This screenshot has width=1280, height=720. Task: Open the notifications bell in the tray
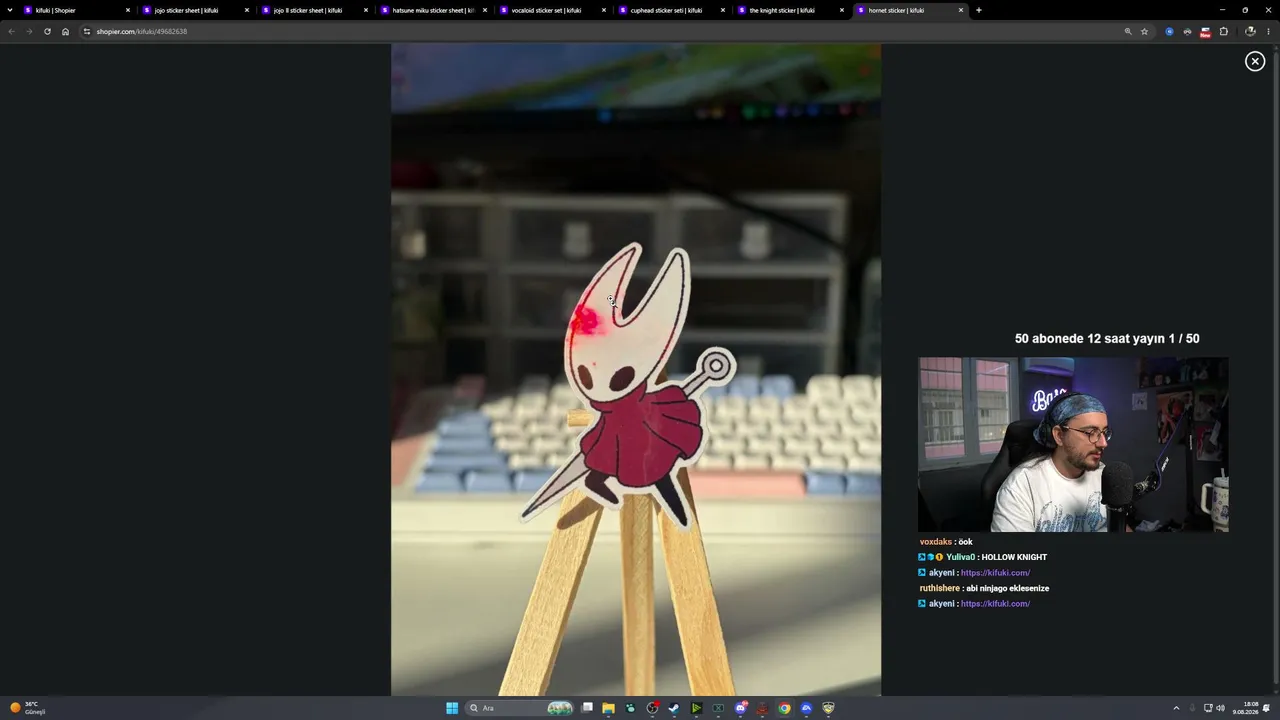tap(1267, 708)
